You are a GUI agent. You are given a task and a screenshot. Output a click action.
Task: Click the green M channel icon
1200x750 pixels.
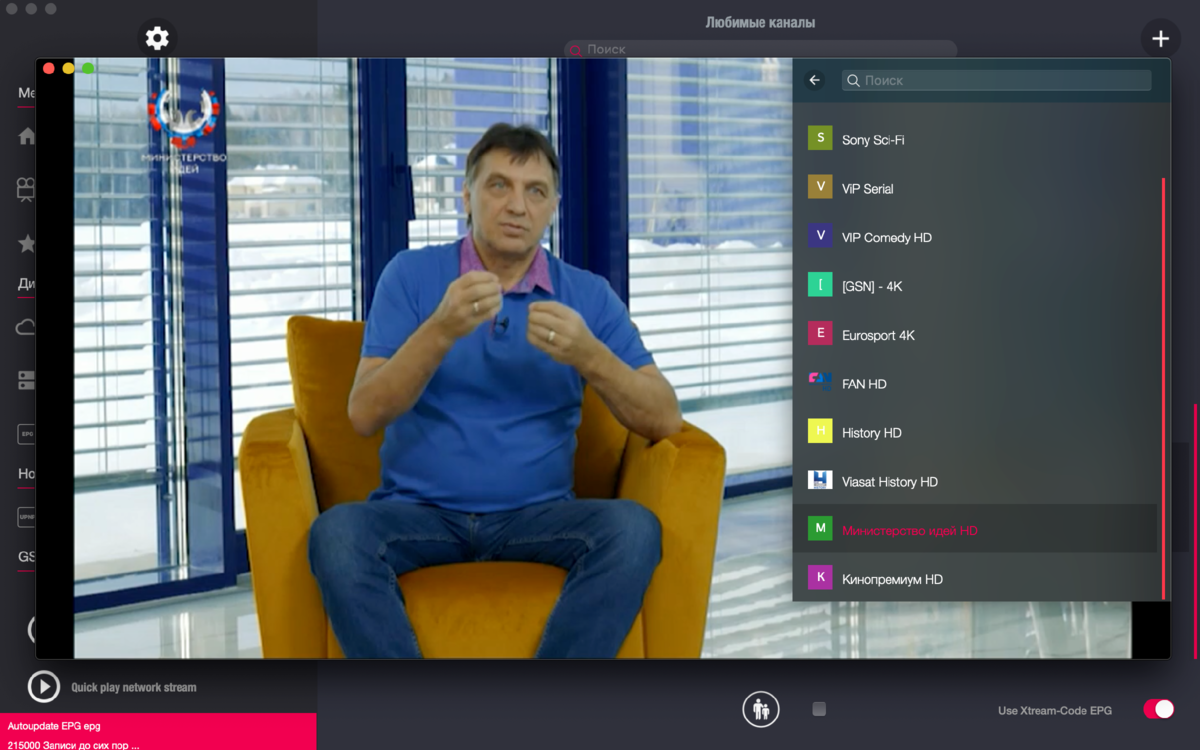pos(820,529)
